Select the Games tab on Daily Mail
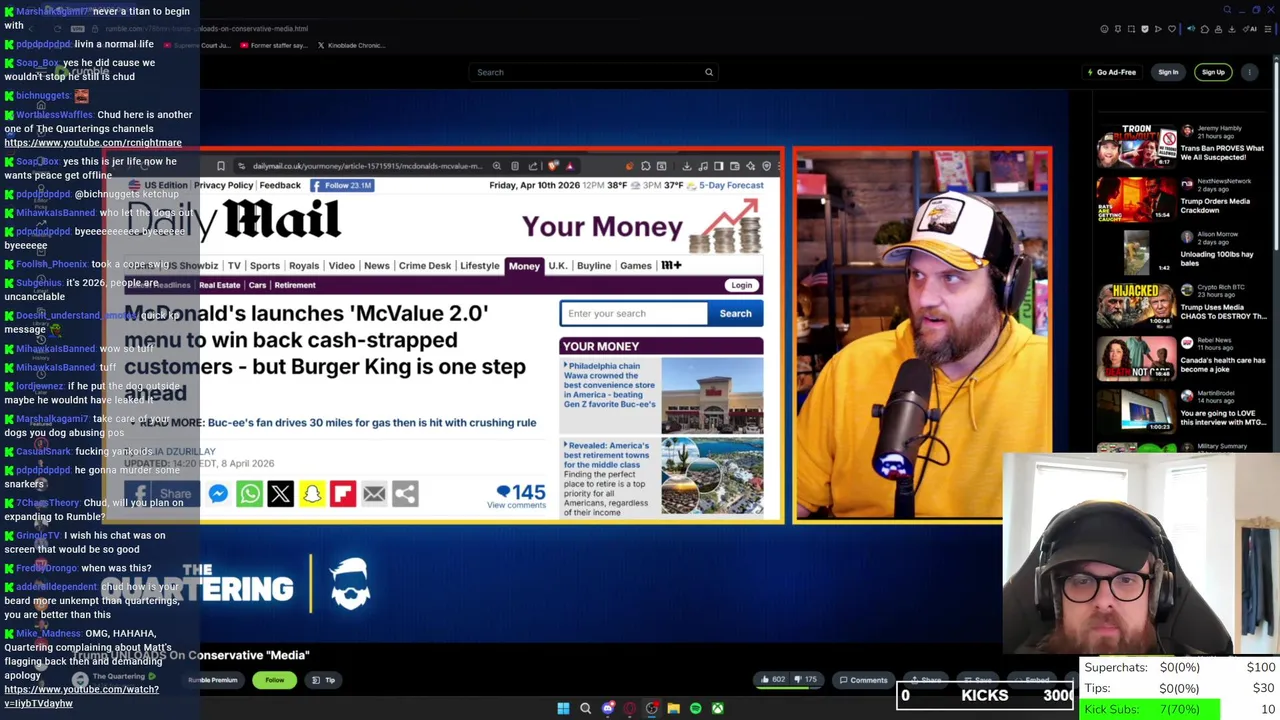The width and height of the screenshot is (1280, 720). point(636,266)
